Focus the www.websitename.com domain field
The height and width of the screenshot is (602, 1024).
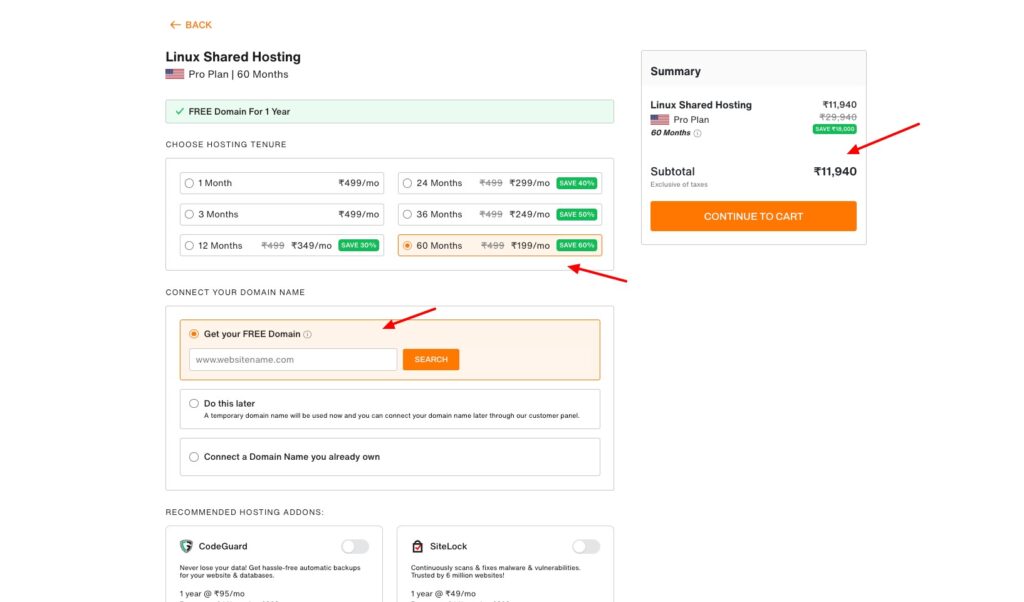(293, 360)
